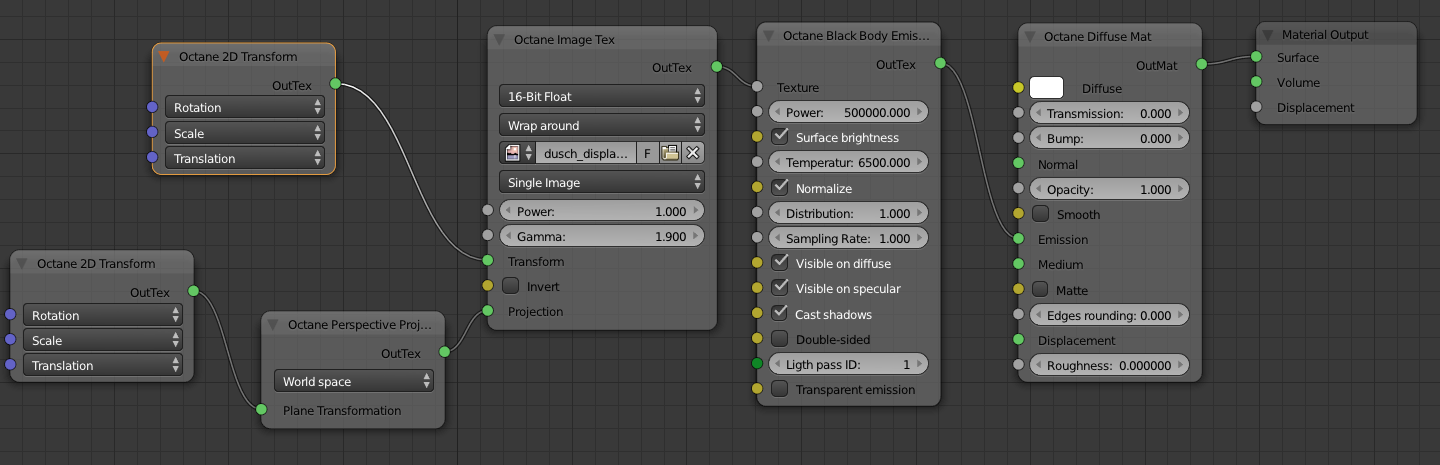This screenshot has height=465, width=1440.
Task: Click the white Diffuse color swatch
Action: coord(1046,88)
